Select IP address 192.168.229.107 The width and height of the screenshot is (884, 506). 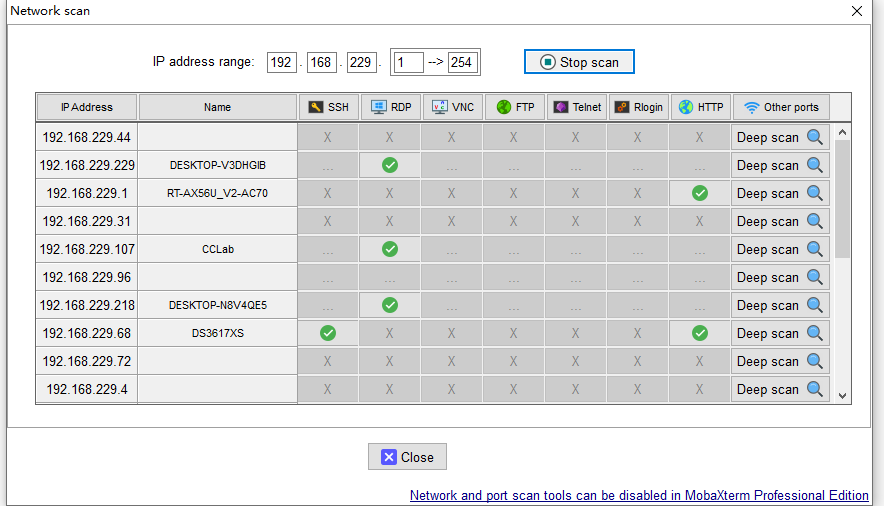(x=87, y=249)
